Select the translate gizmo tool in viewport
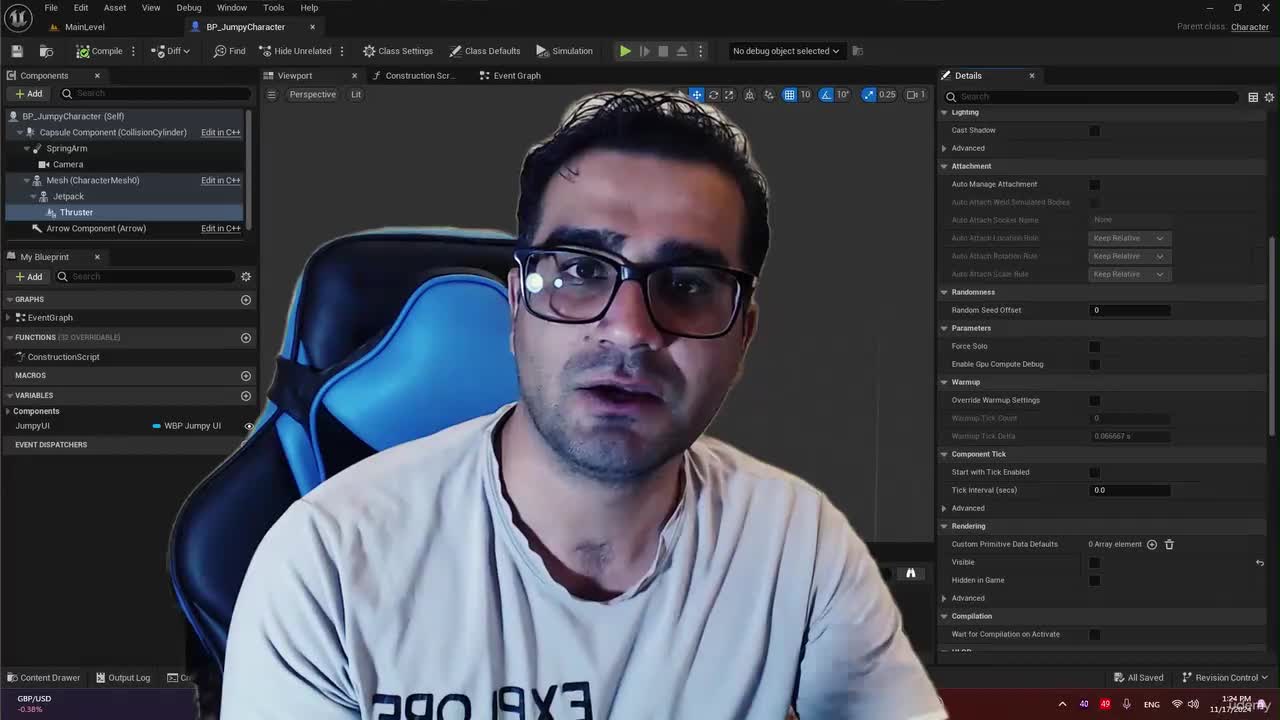This screenshot has height=720, width=1280. pos(697,95)
